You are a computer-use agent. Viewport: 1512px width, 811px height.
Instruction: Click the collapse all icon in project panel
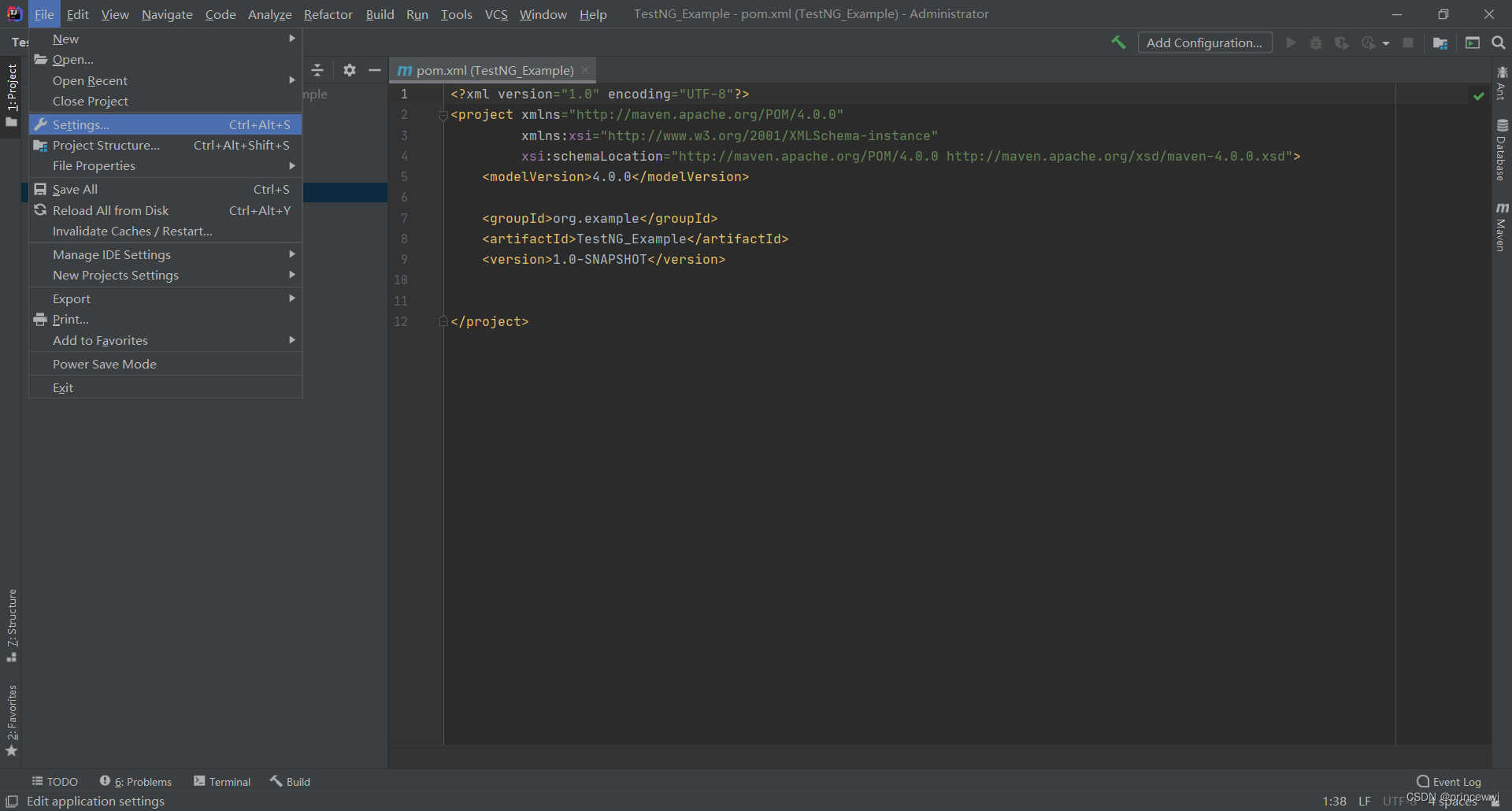[317, 70]
